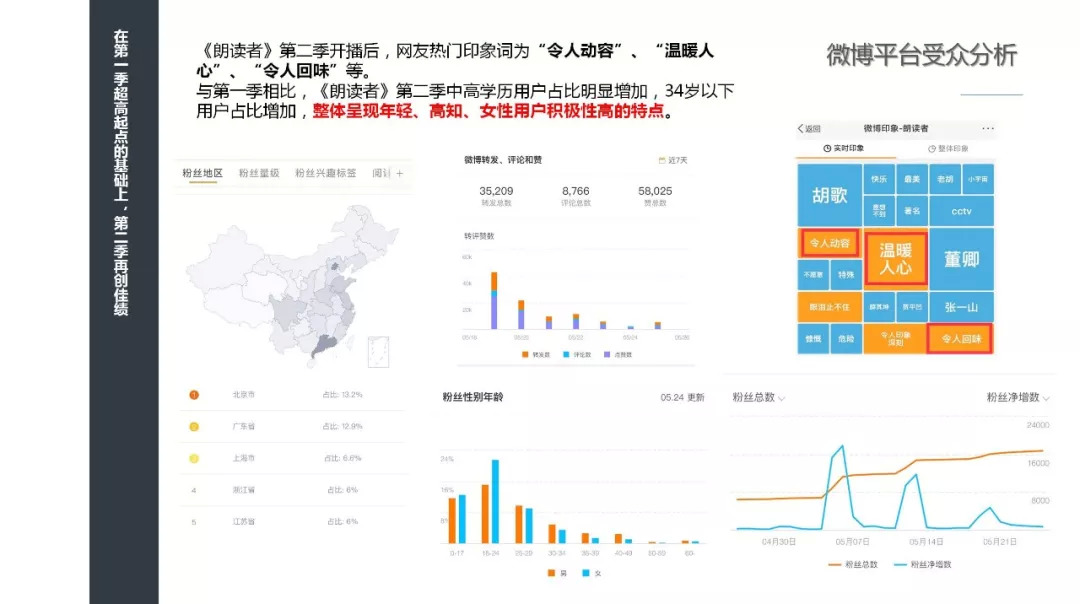Click the 评论数 blue legend swatch
Image resolution: width=1080 pixels, height=604 pixels.
click(566, 355)
